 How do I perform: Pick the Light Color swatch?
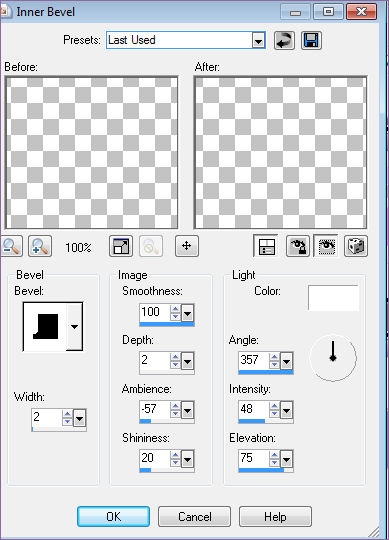(x=333, y=298)
